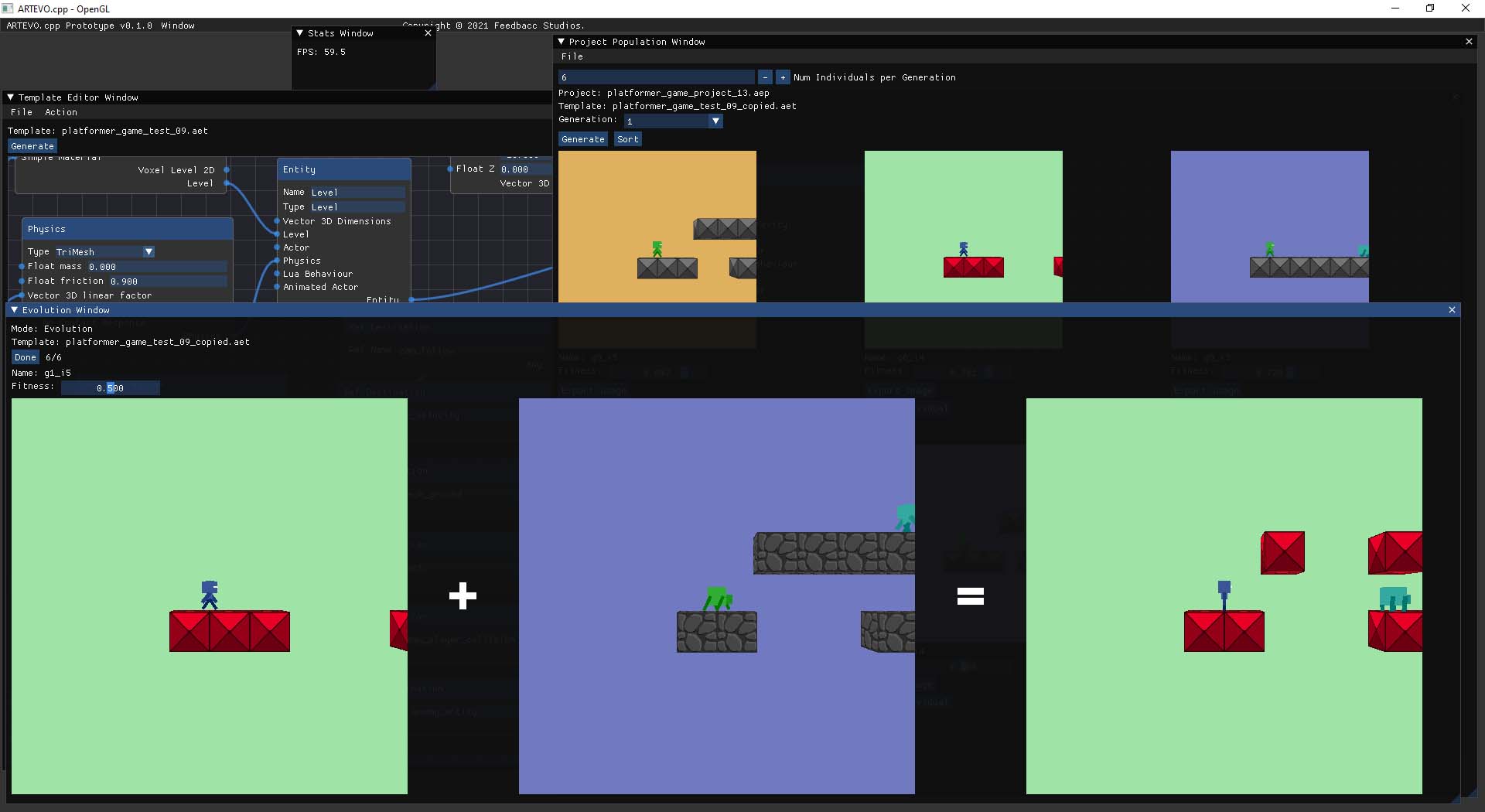Collapse the Project Population Window
Image resolution: width=1485 pixels, height=812 pixels.
point(562,42)
